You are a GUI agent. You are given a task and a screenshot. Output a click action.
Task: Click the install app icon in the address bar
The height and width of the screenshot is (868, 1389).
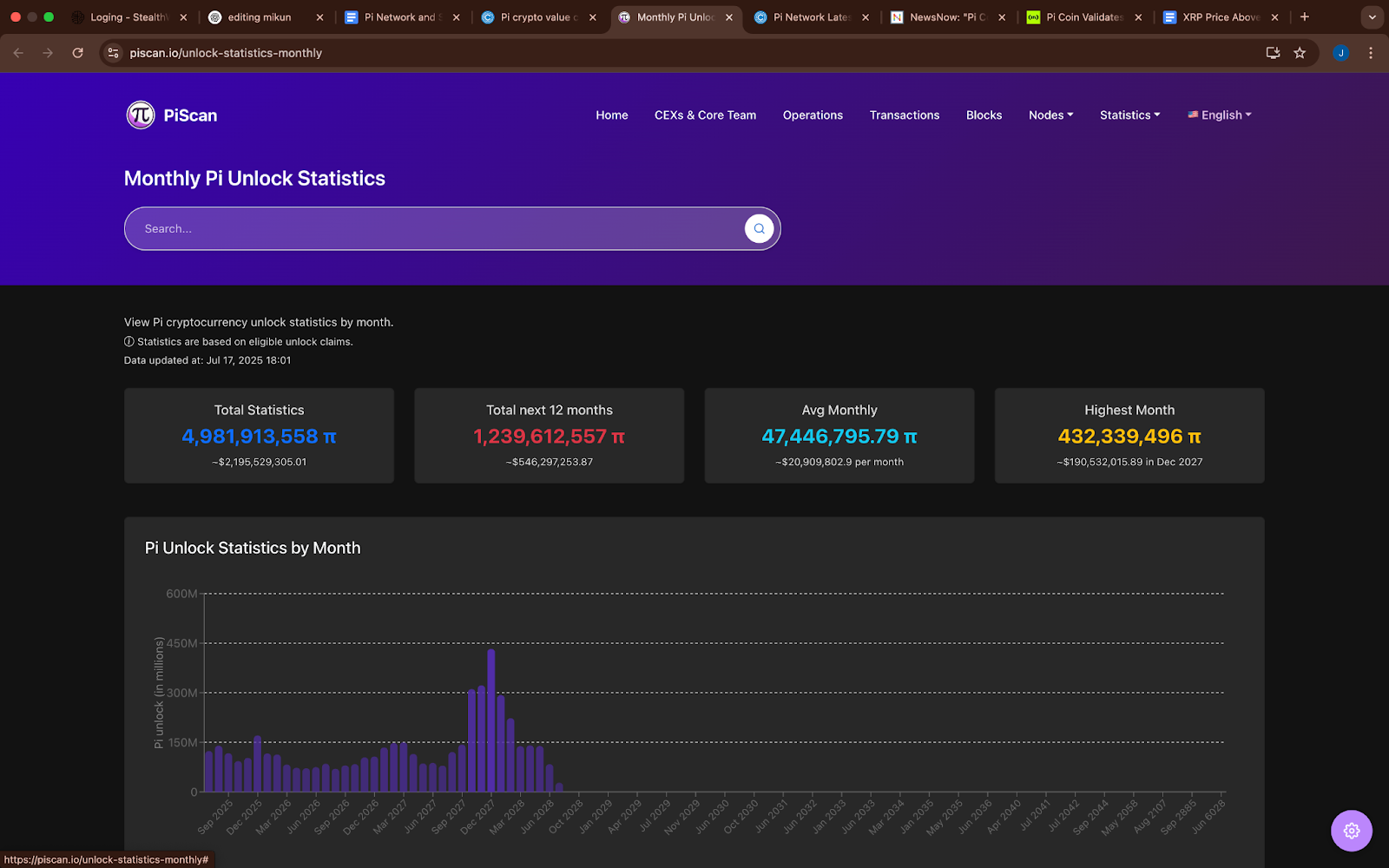point(1273,53)
